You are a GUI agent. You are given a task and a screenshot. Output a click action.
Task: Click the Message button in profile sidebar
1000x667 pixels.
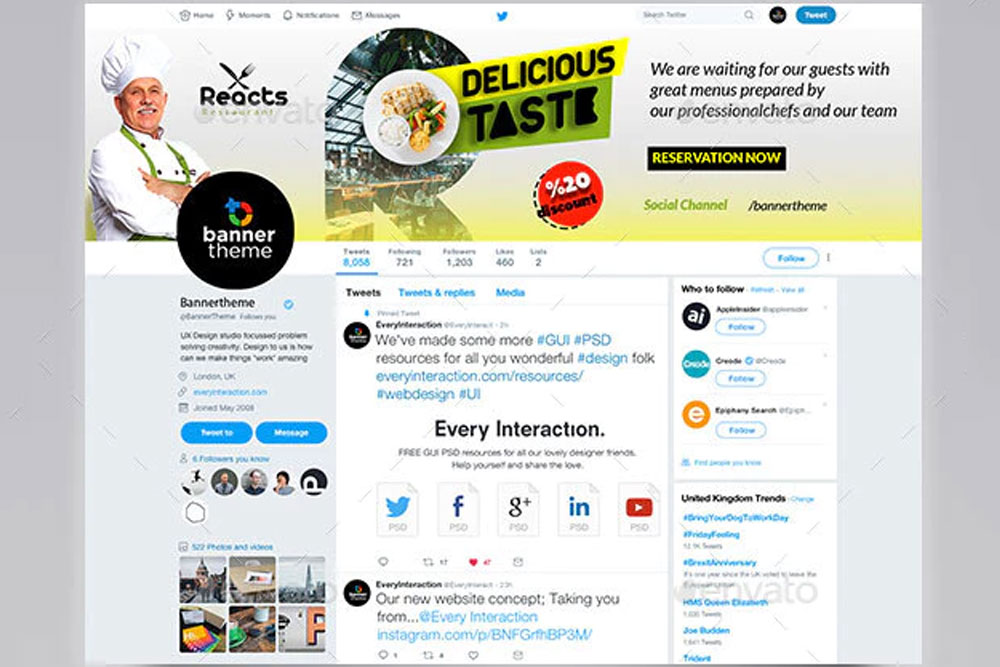click(x=291, y=432)
